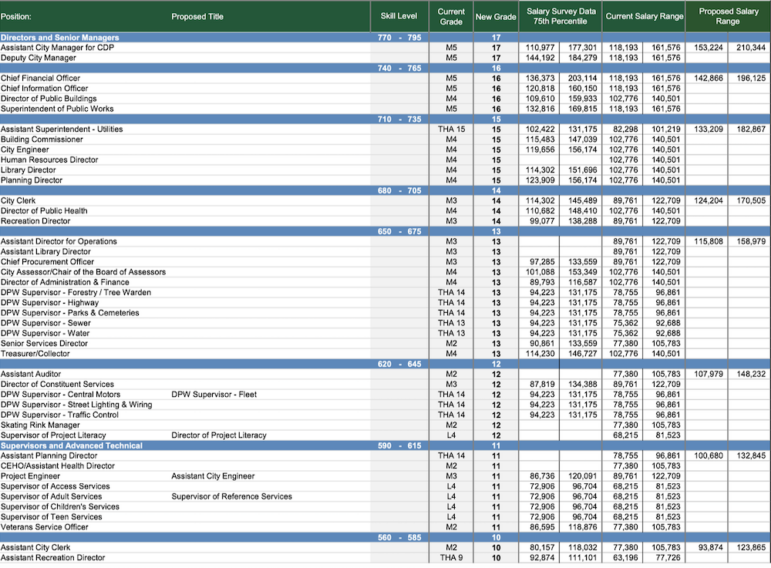
Task: Click 'Superintendent of Public Works' cell
Action: click(57, 109)
